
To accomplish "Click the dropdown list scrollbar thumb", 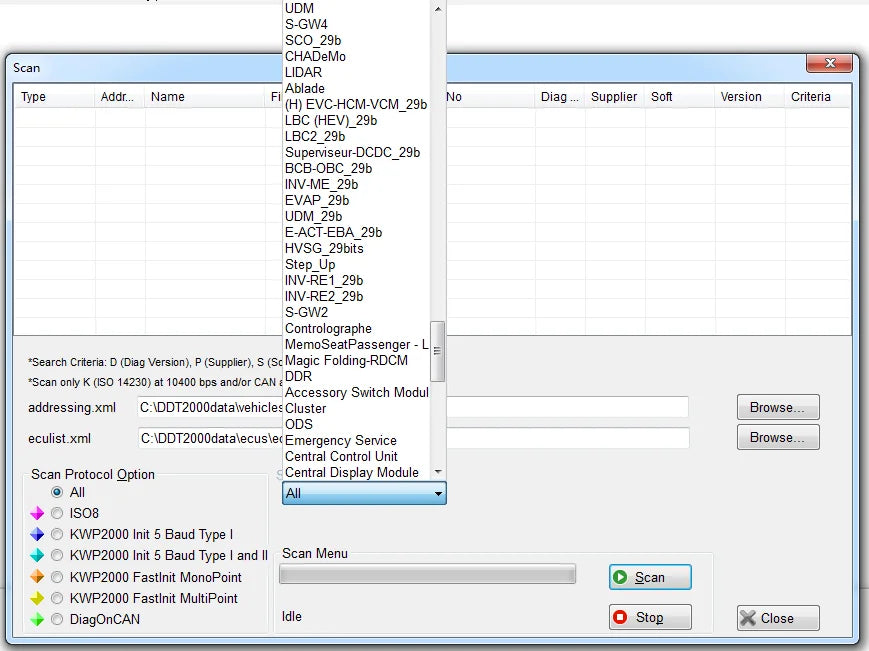I will coord(438,351).
